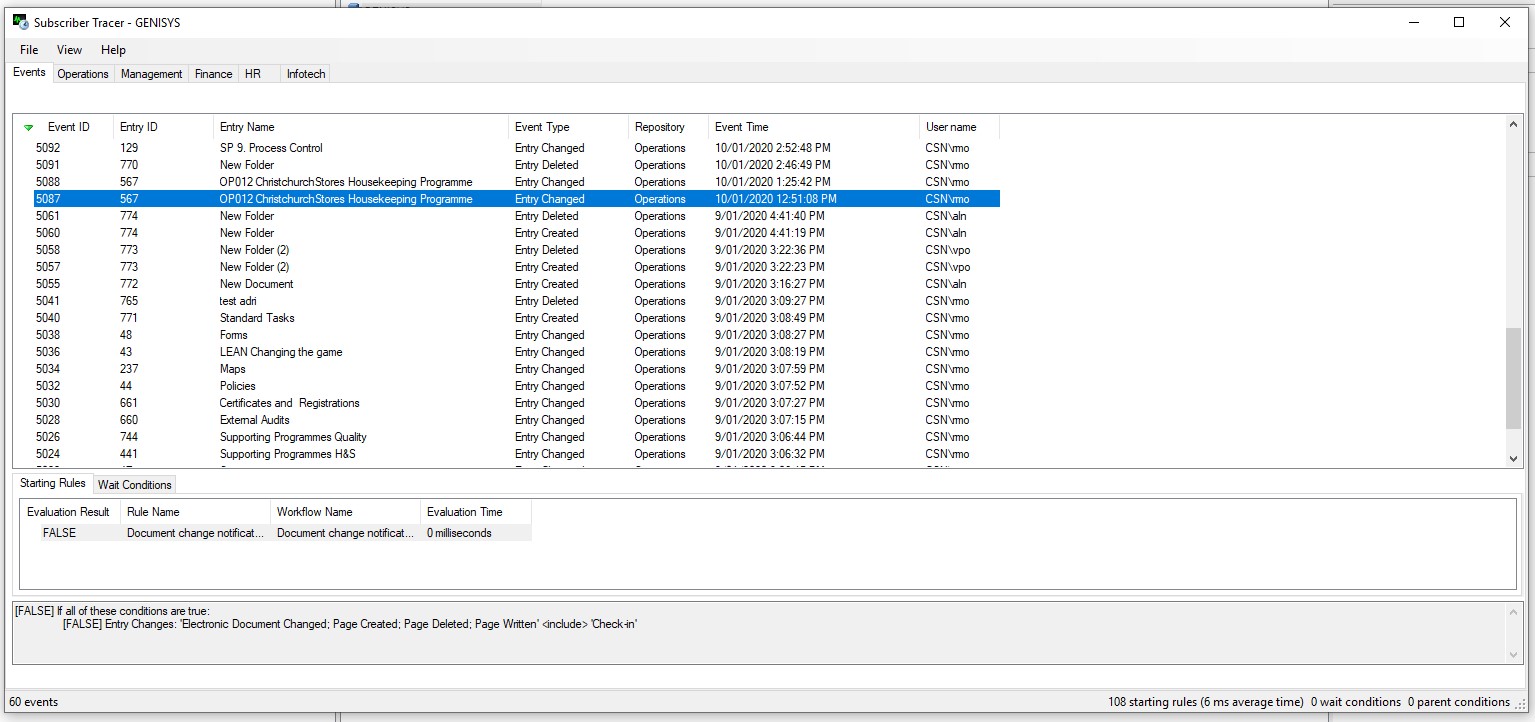Select the FALSE Document change notification rule row

pyautogui.click(x=195, y=533)
